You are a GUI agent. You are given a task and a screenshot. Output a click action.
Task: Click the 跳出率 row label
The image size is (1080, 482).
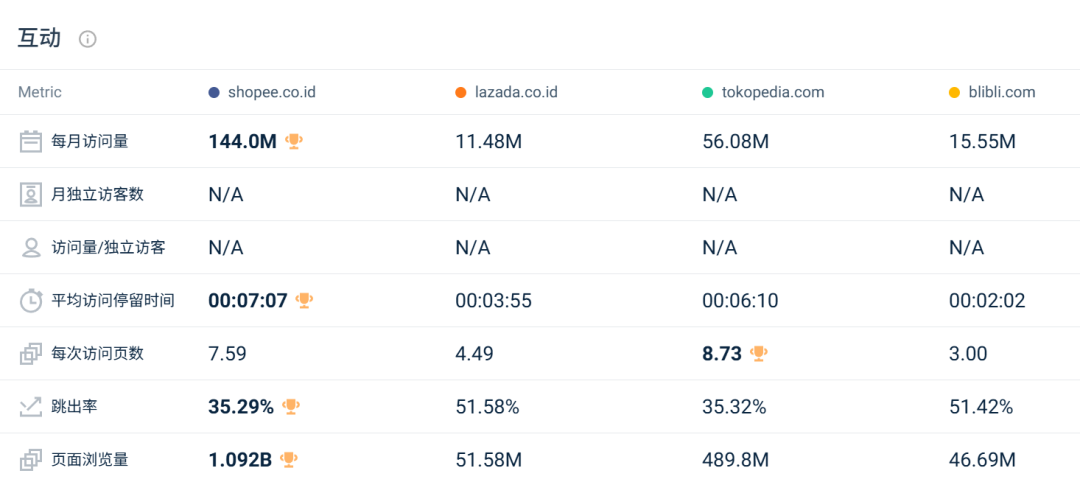pyautogui.click(x=75, y=406)
